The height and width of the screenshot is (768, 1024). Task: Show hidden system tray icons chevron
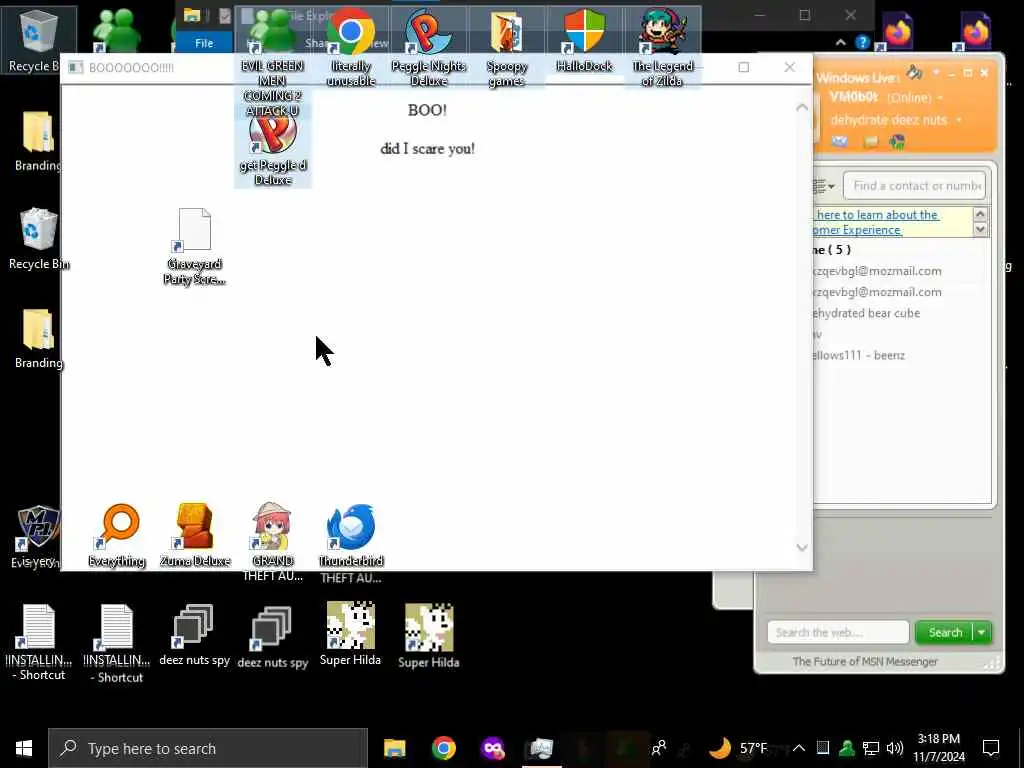(x=799, y=748)
